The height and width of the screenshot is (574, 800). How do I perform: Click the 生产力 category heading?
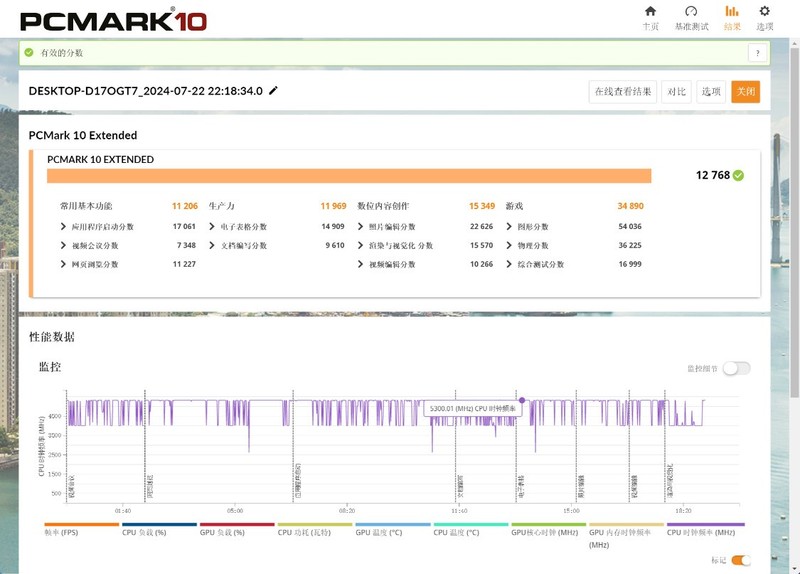point(221,206)
